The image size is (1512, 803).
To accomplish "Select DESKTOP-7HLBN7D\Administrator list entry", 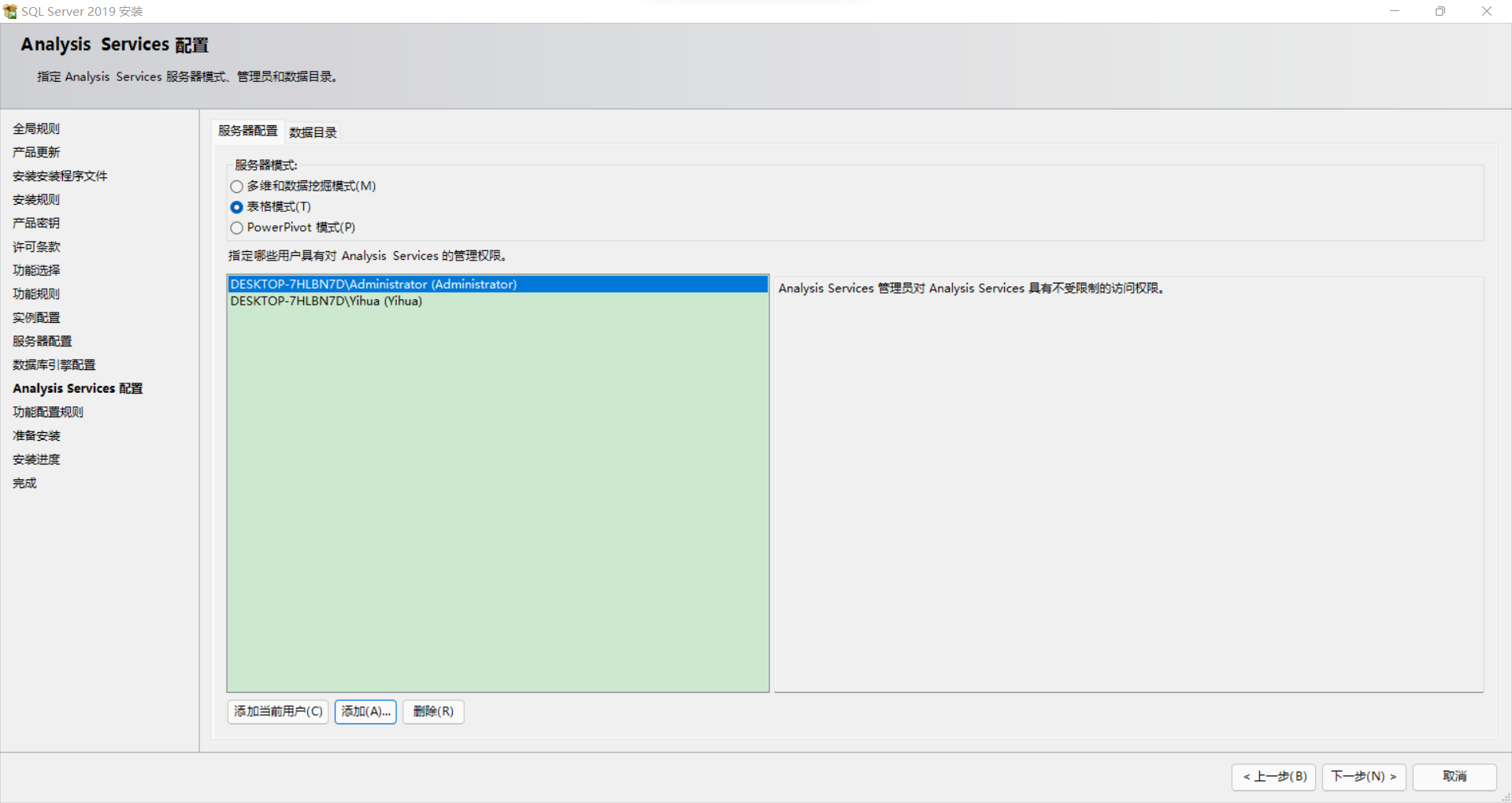I will click(x=498, y=284).
